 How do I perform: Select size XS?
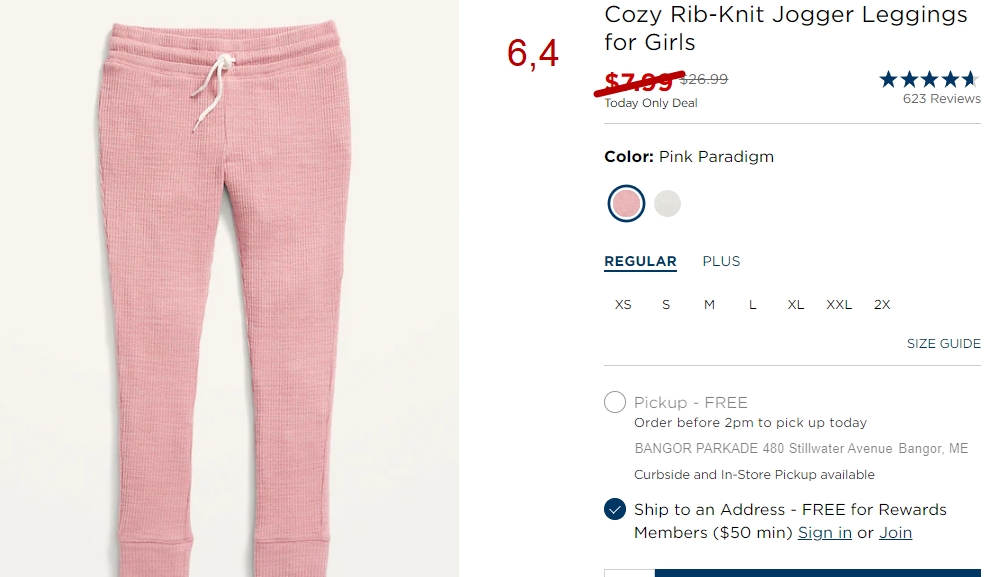click(623, 305)
